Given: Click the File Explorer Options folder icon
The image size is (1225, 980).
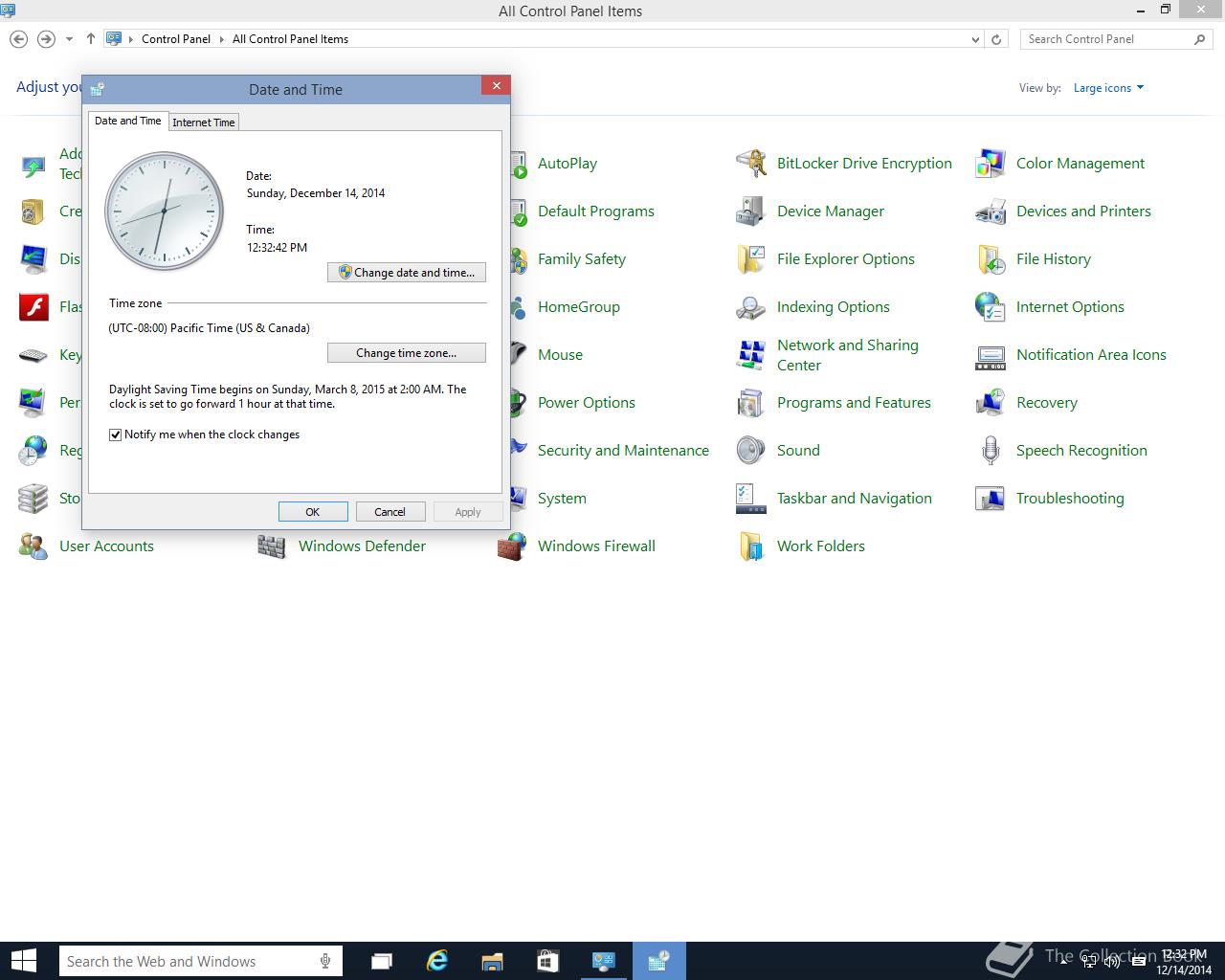Looking at the screenshot, I should pos(751,259).
